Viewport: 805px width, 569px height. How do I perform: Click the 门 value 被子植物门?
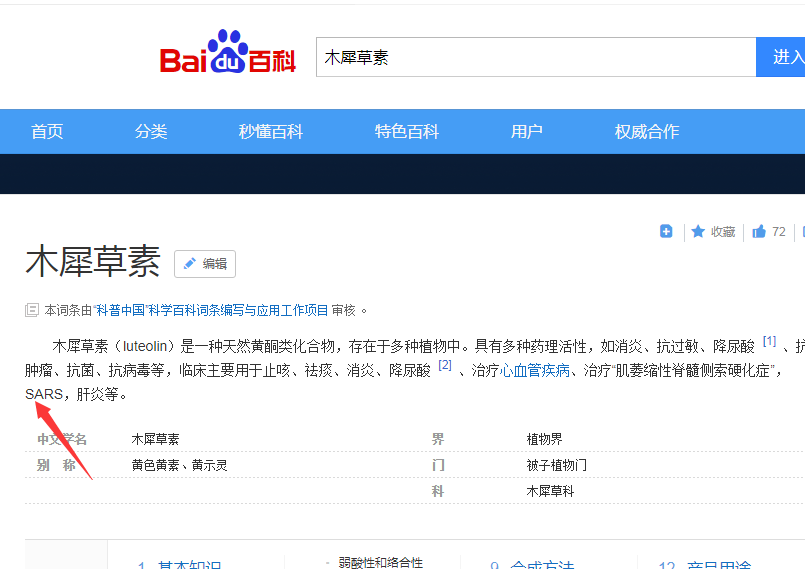pyautogui.click(x=557, y=465)
